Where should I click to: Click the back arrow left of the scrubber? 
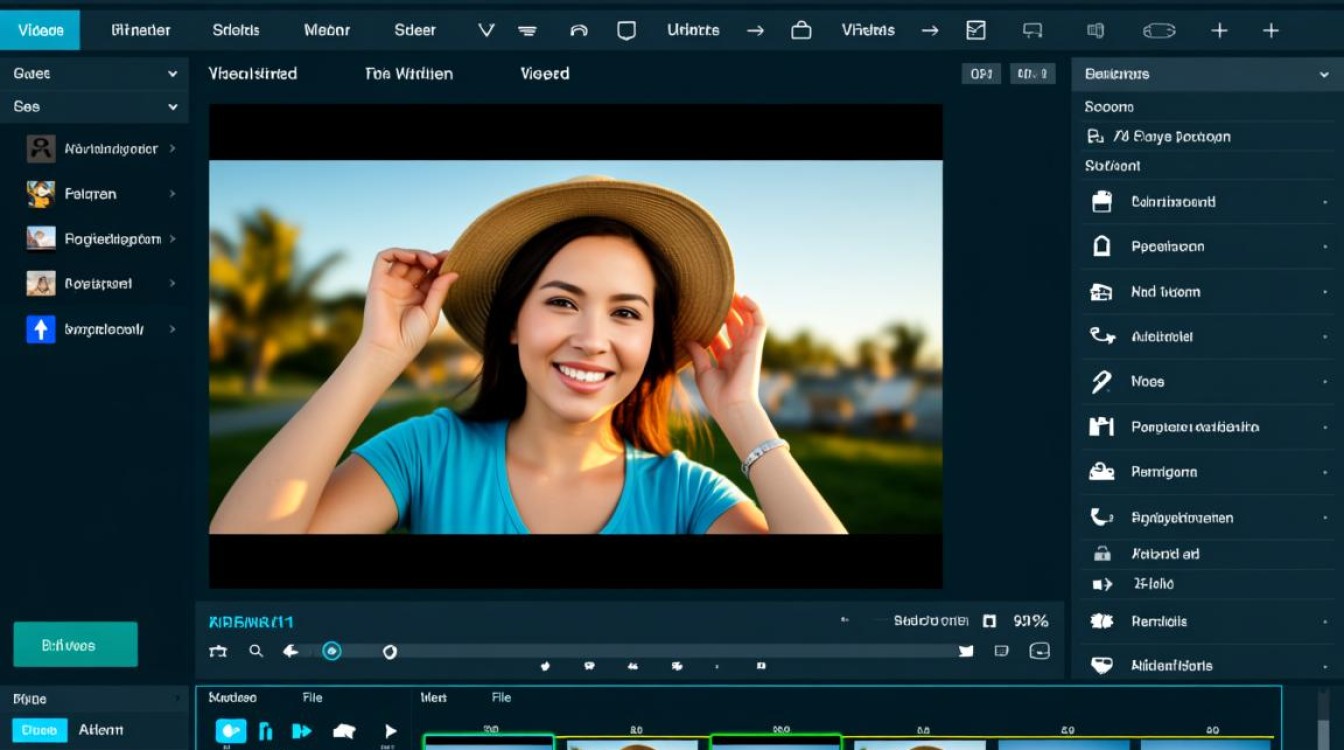coord(290,651)
